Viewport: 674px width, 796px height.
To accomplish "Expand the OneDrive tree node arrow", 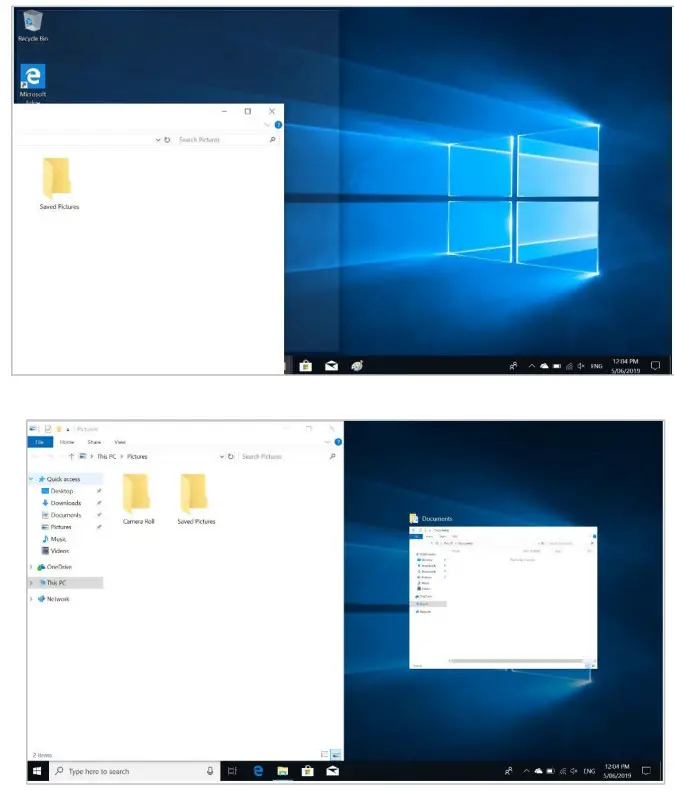I will click(x=31, y=567).
